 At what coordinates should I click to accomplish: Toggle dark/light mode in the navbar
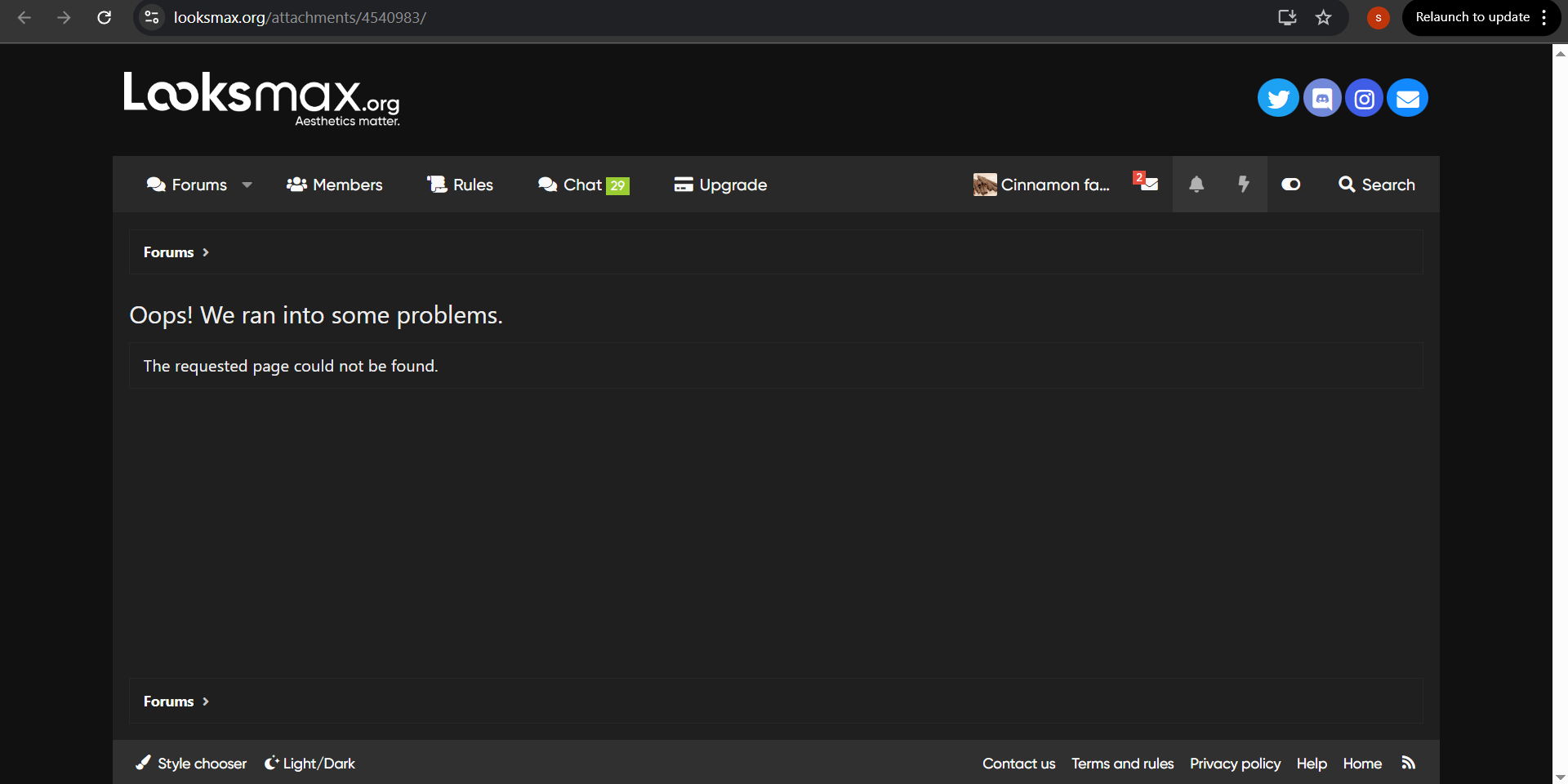[x=1290, y=185]
